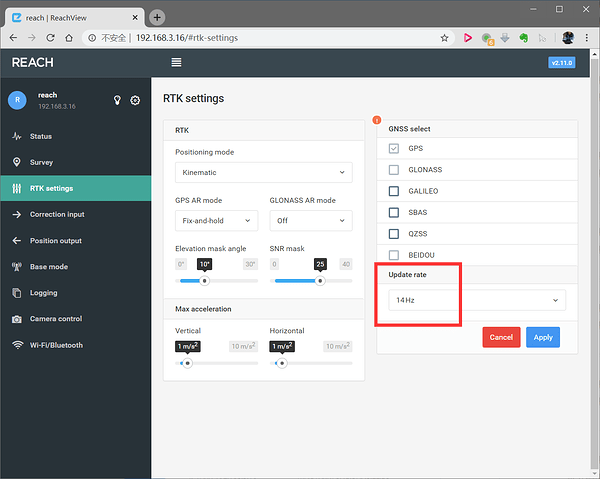This screenshot has height=479, width=600.
Task: Click the Camera control camera icon
Action: pyautogui.click(x=16, y=319)
